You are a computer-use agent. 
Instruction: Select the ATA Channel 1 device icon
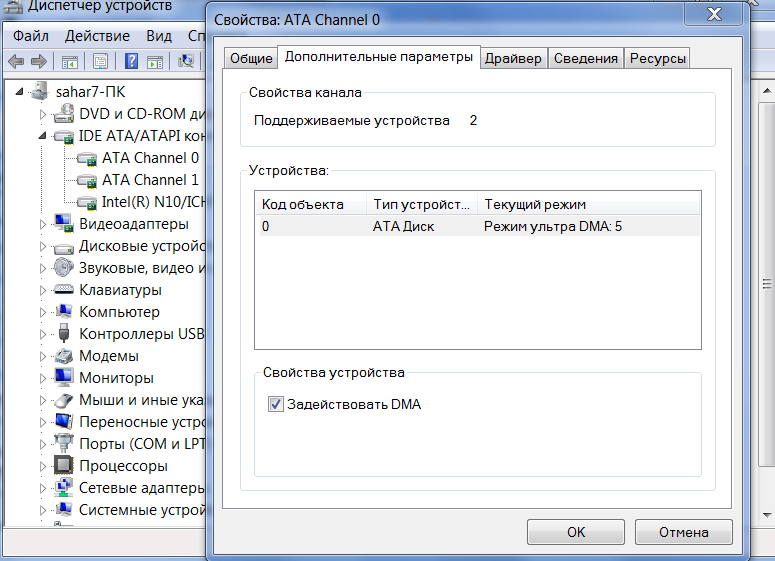click(x=87, y=180)
